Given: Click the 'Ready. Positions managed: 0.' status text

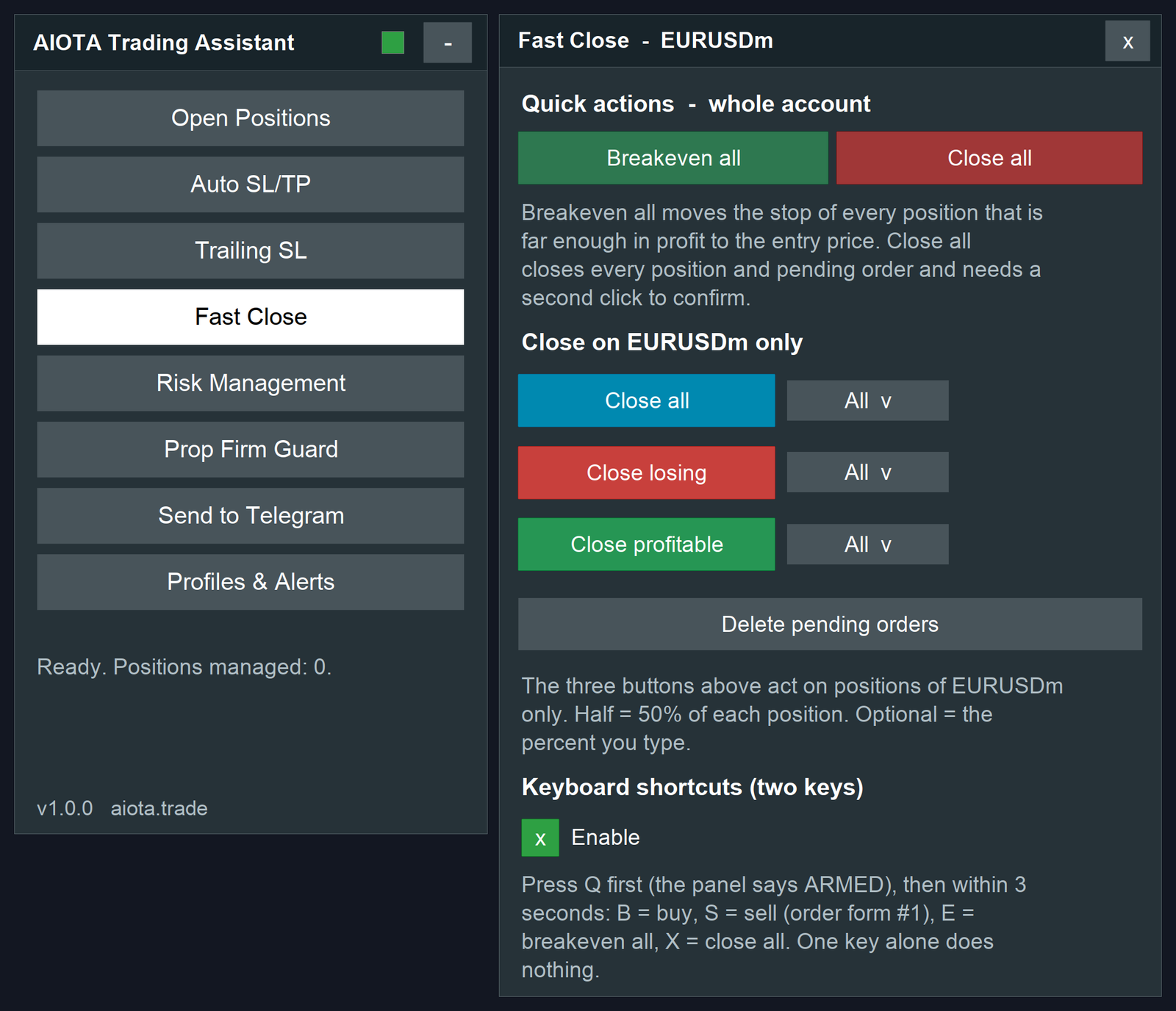Looking at the screenshot, I should pyautogui.click(x=184, y=667).
